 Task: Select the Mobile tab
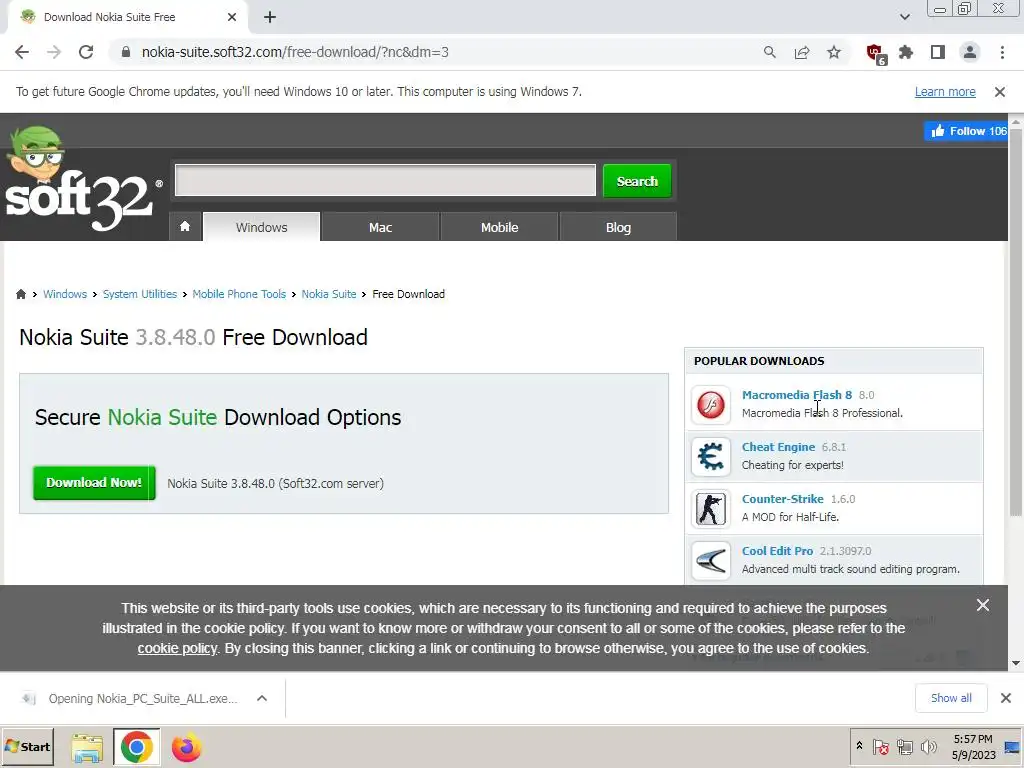point(500,227)
